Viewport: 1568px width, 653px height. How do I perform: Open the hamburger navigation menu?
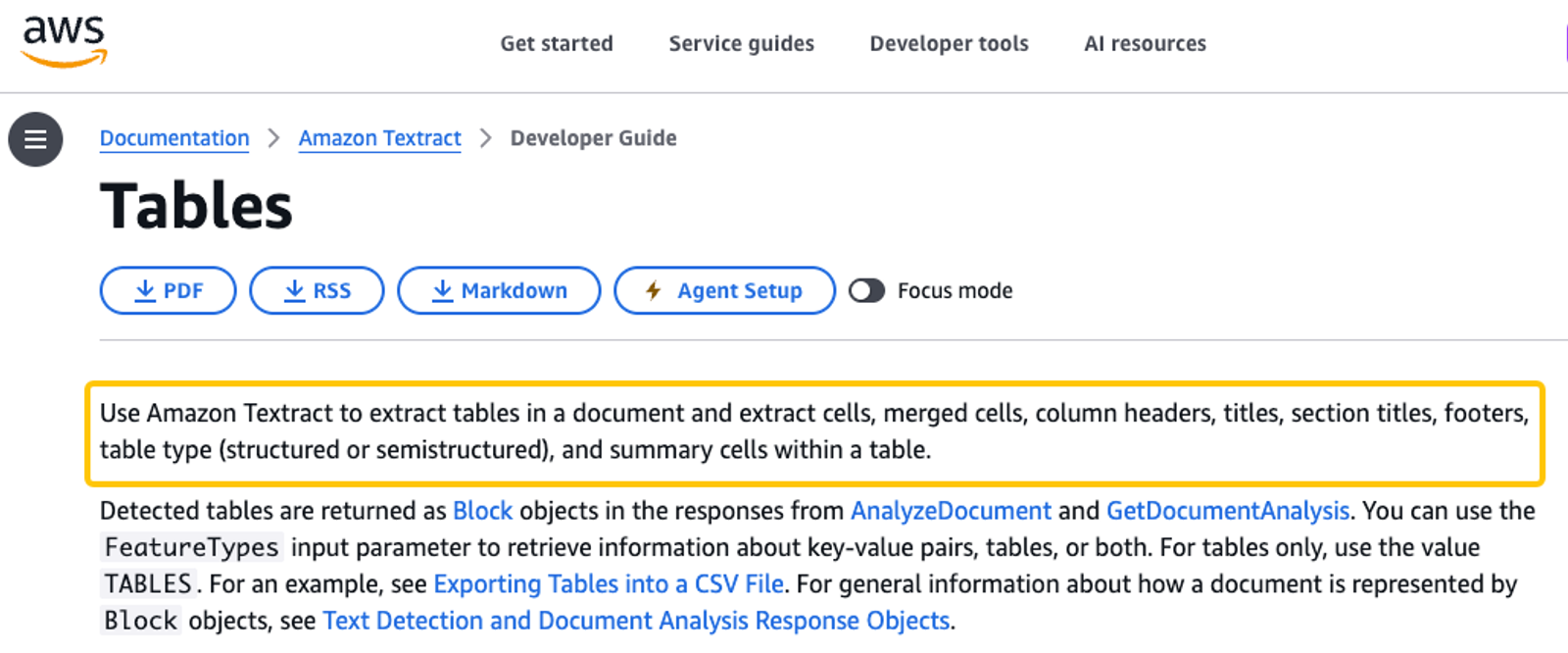[35, 139]
